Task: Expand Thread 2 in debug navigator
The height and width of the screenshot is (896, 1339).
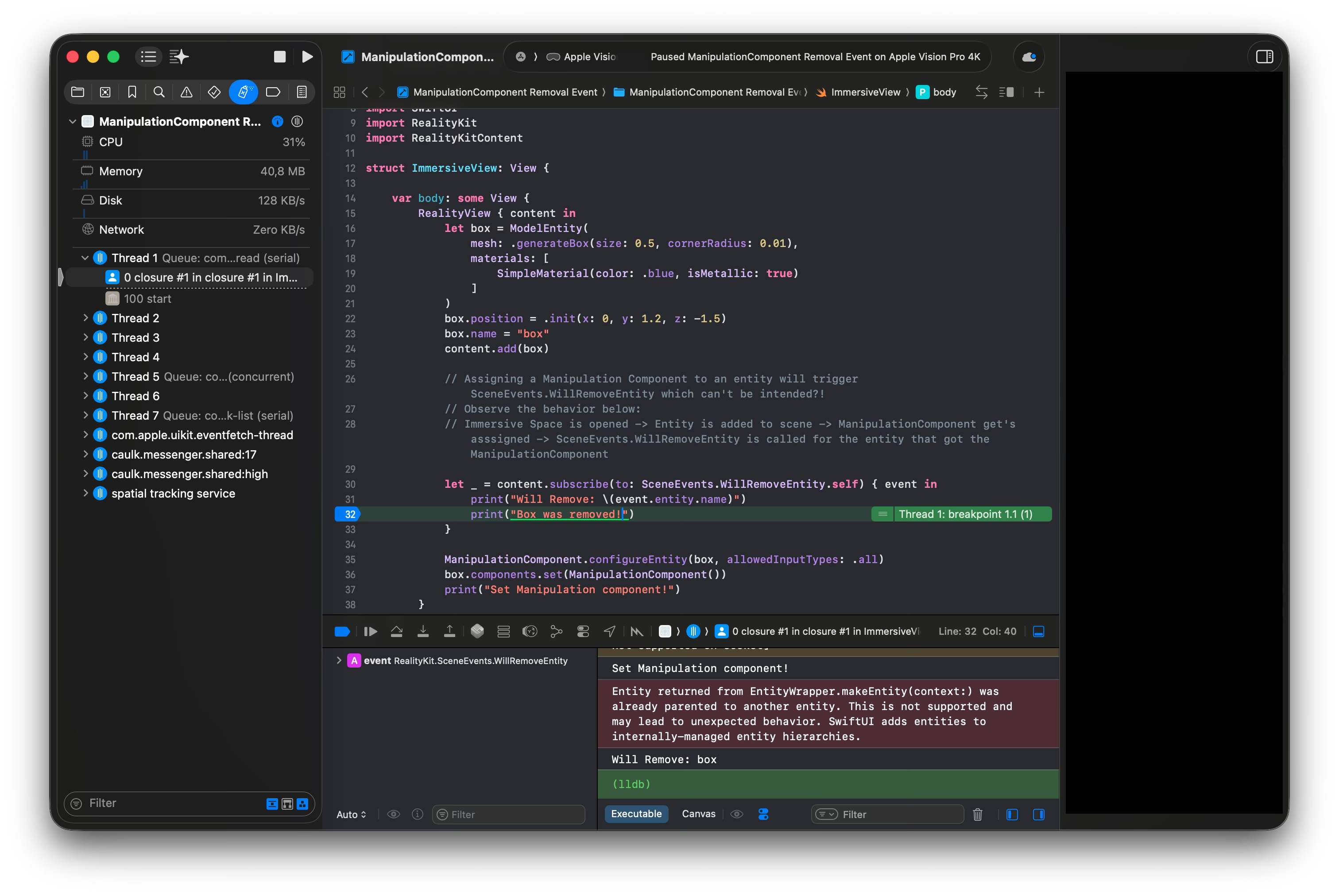Action: pos(86,318)
